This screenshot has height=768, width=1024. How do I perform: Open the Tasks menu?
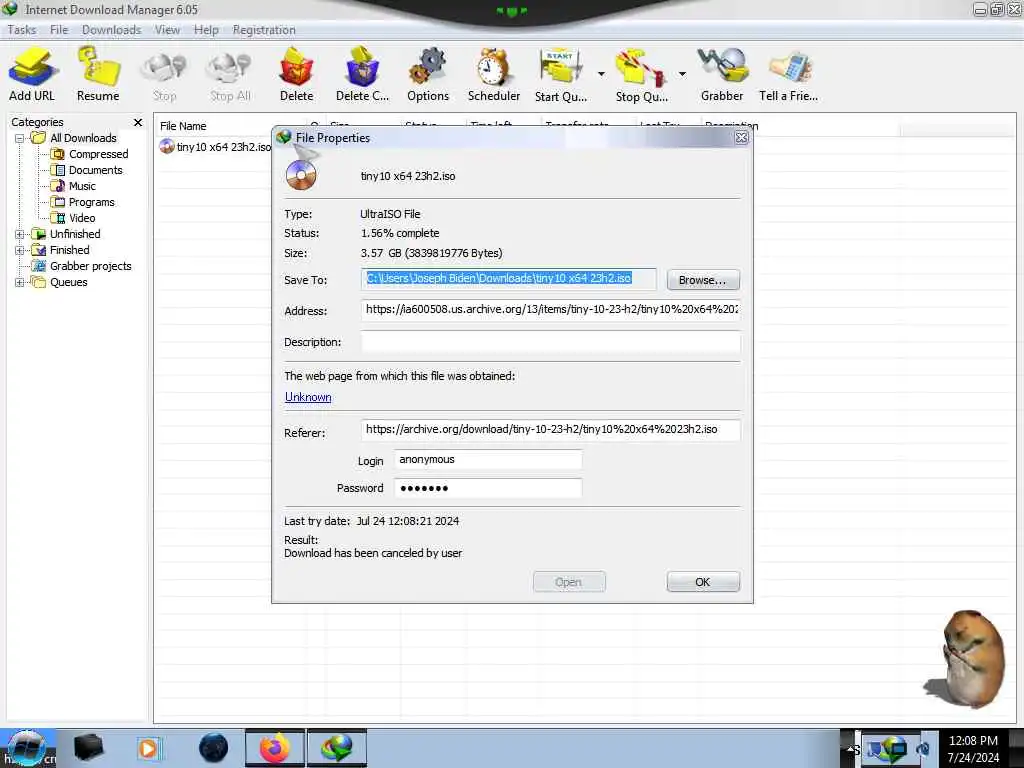click(x=22, y=30)
